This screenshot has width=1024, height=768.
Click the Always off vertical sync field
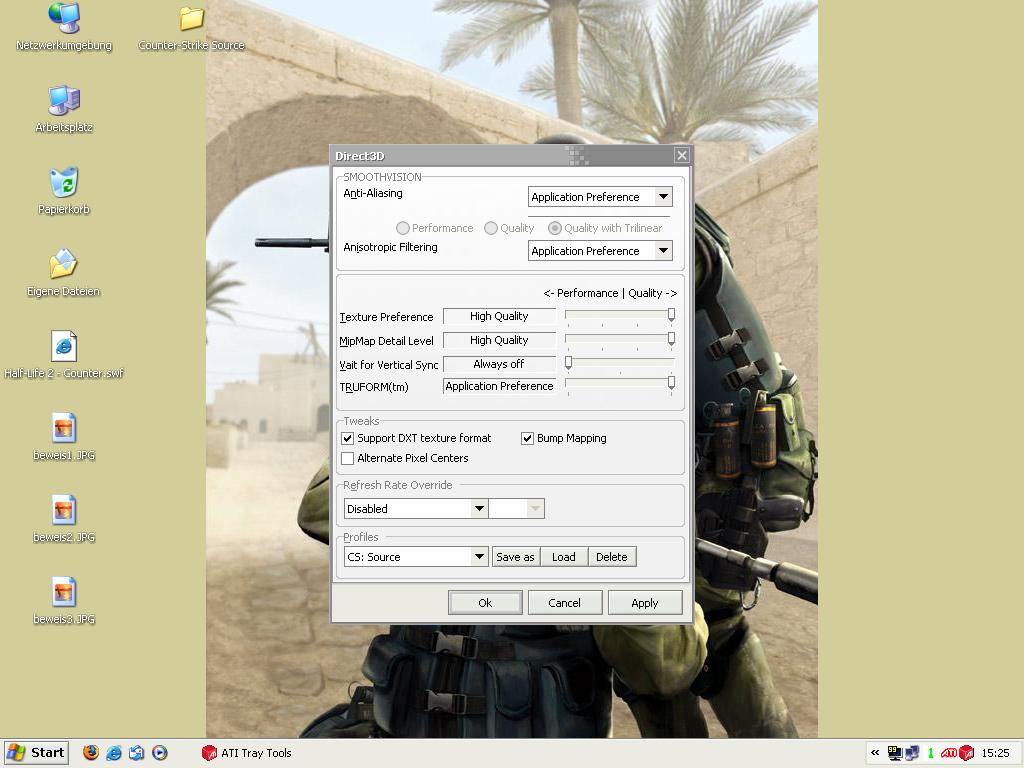click(499, 364)
